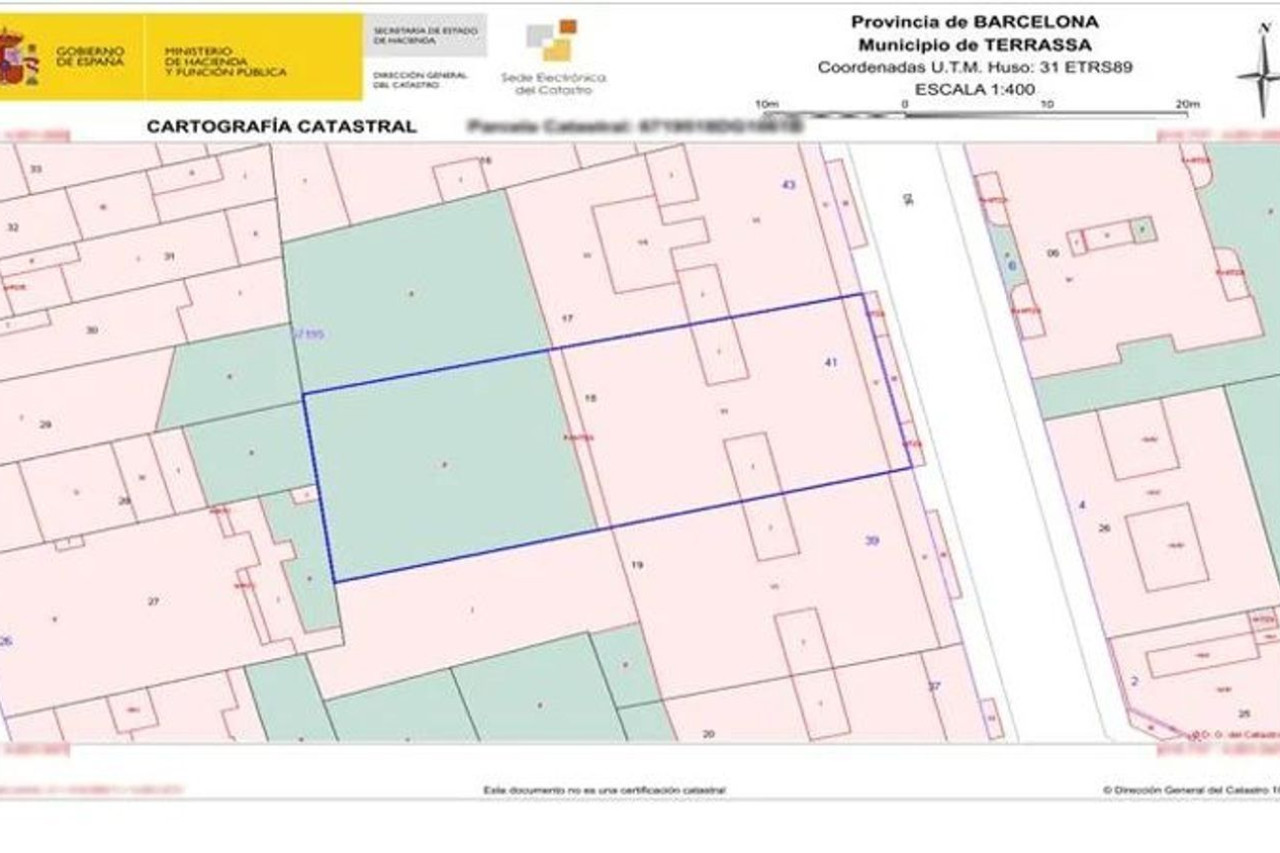Click the map scale bar
1280x853 pixels.
(x=975, y=114)
